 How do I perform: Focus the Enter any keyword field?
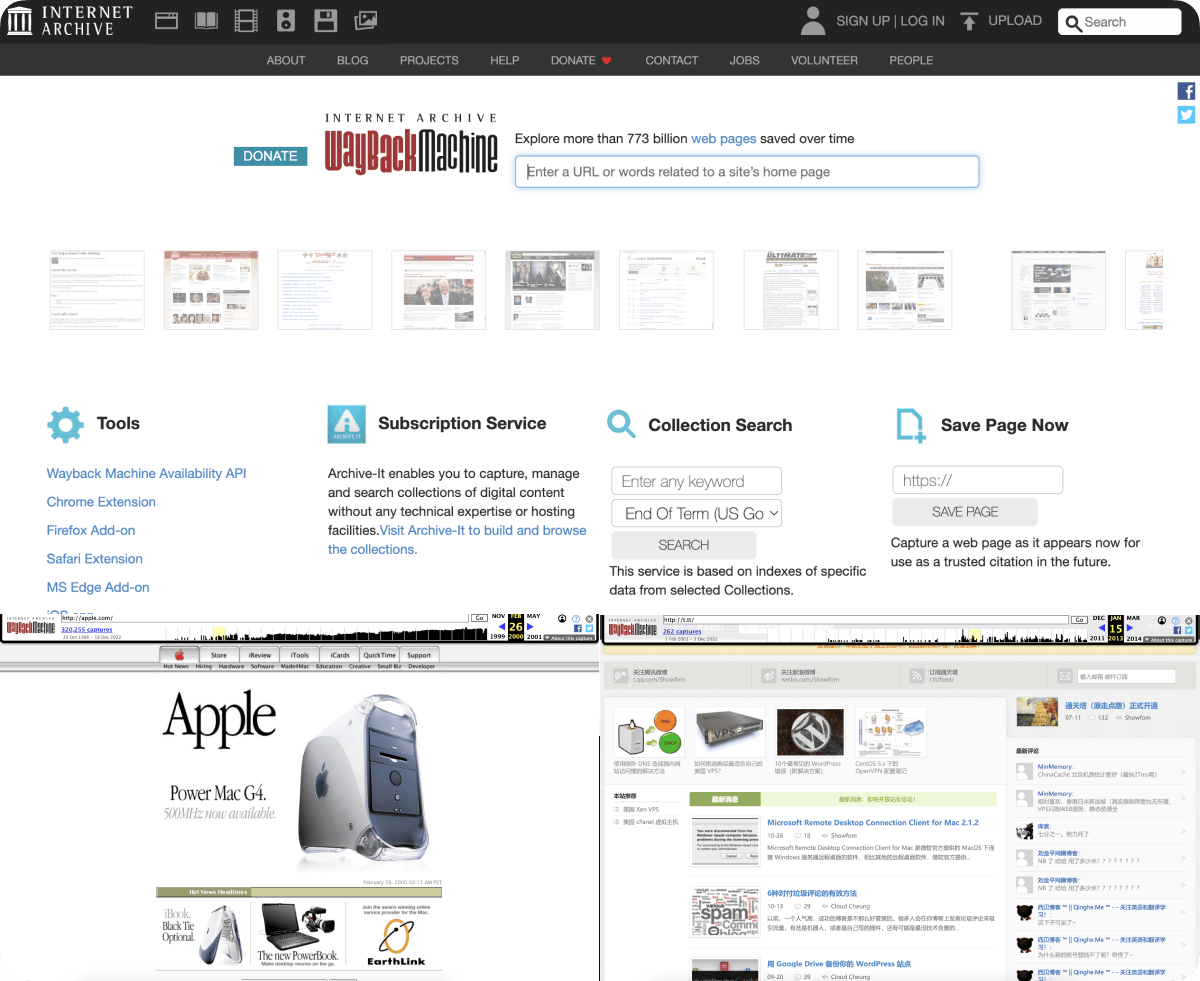(696, 481)
